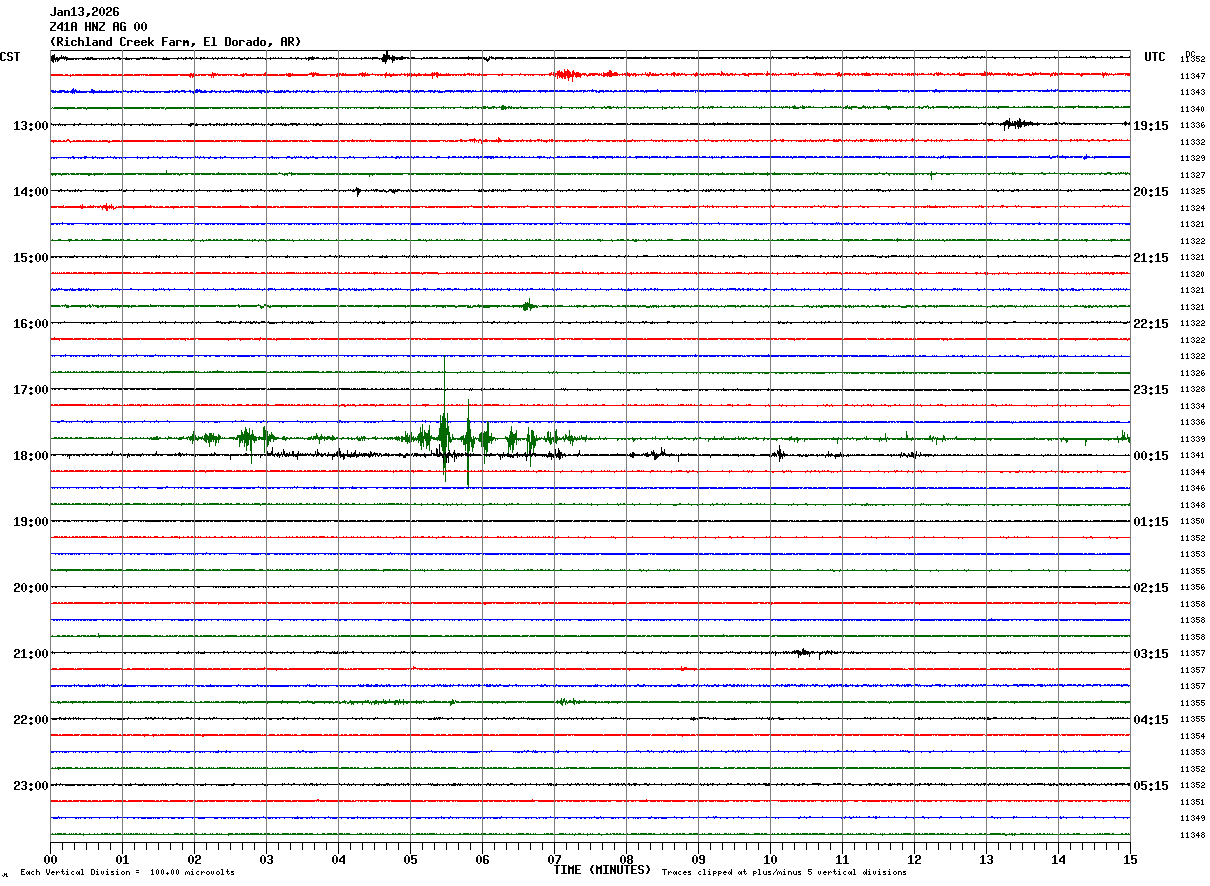Click the 00:15 UTC time label
The width and height of the screenshot is (1210, 886).
1151,456
